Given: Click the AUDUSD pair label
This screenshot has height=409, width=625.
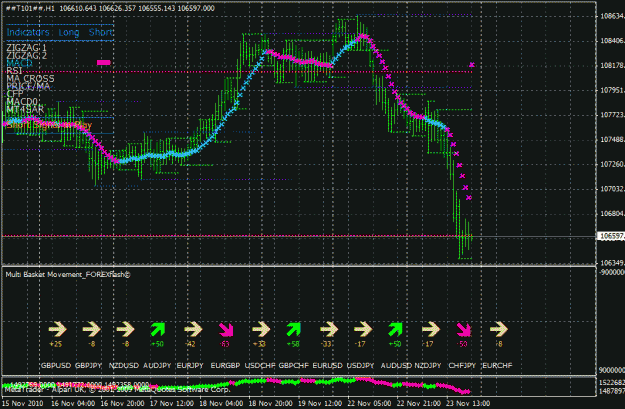Looking at the screenshot, I should click(396, 366).
